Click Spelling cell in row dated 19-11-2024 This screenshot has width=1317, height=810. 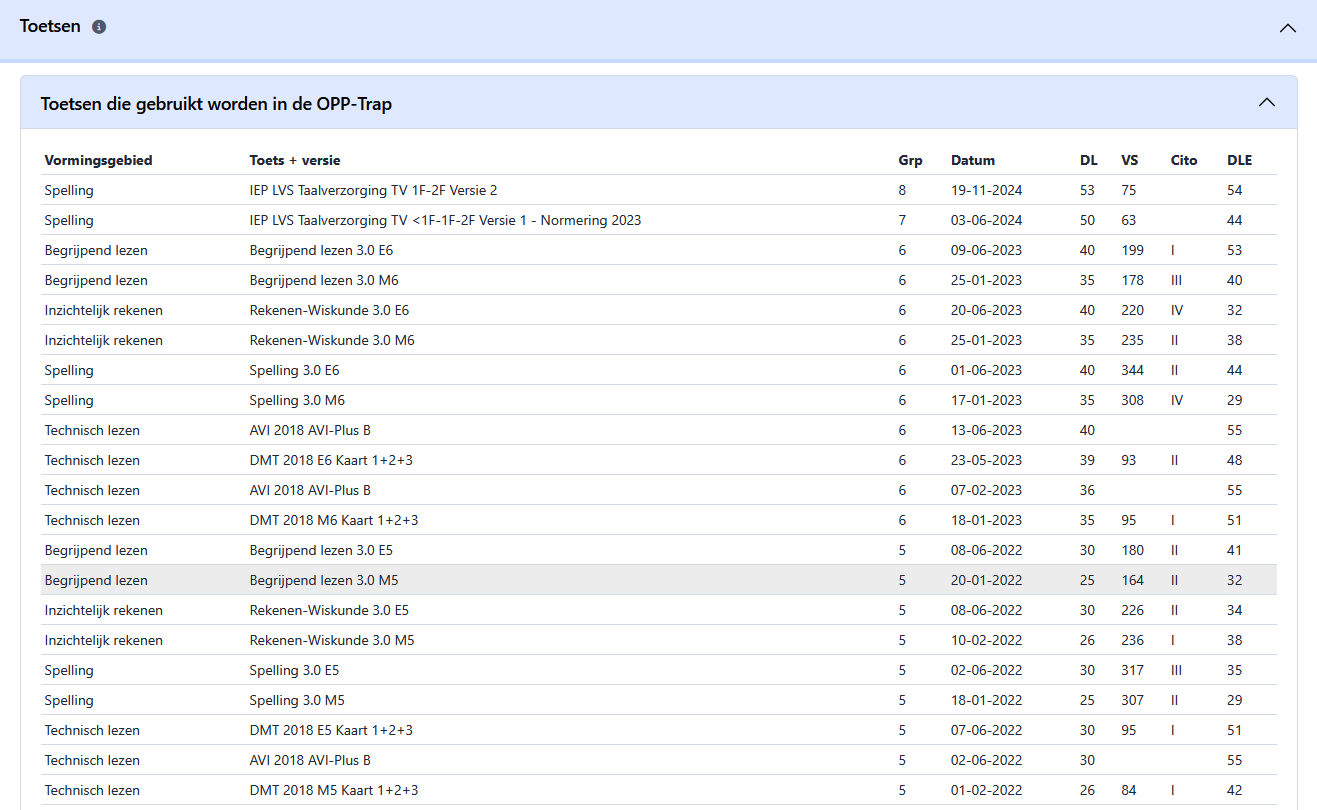(x=69, y=190)
